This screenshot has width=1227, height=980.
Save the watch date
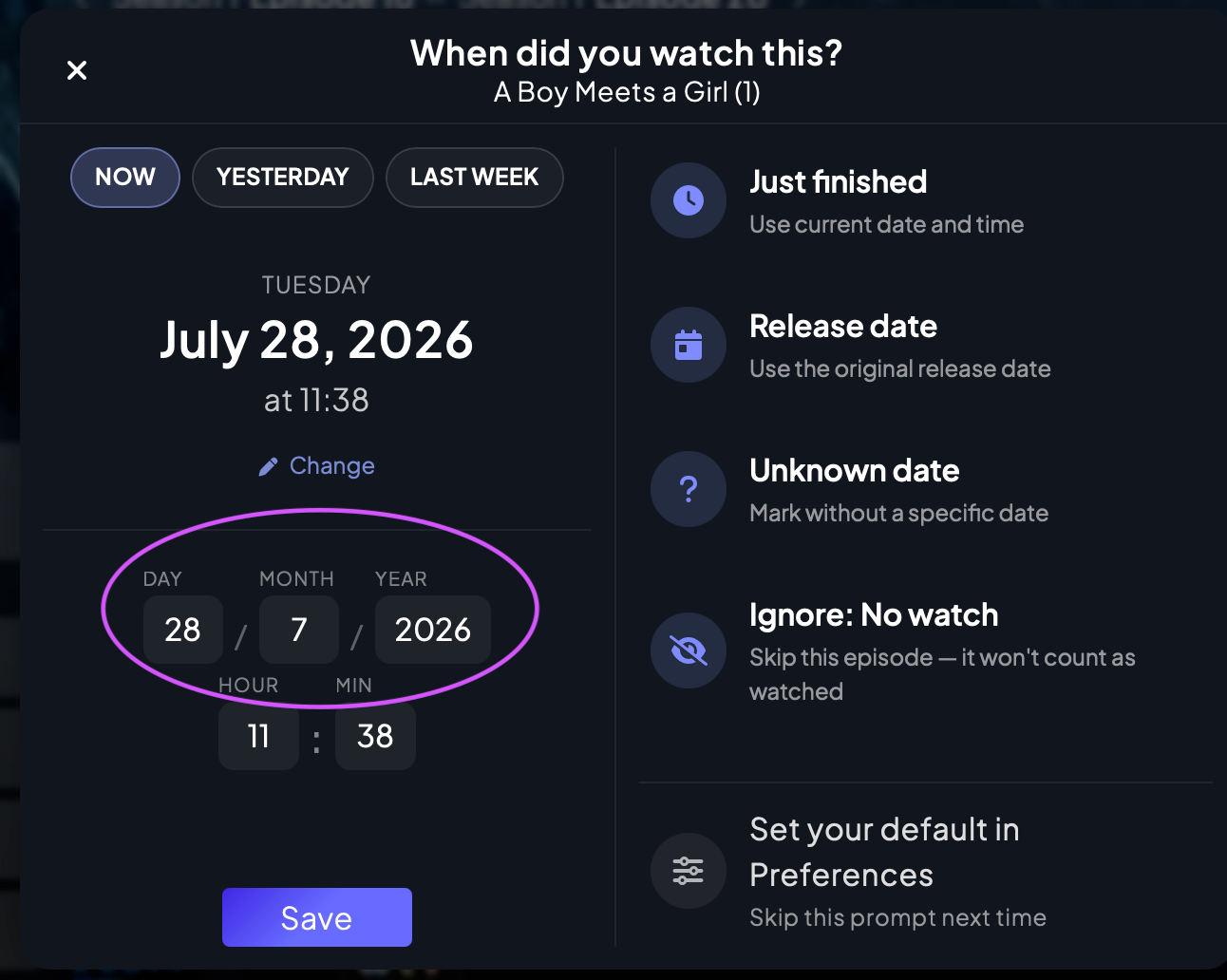pyautogui.click(x=317, y=917)
